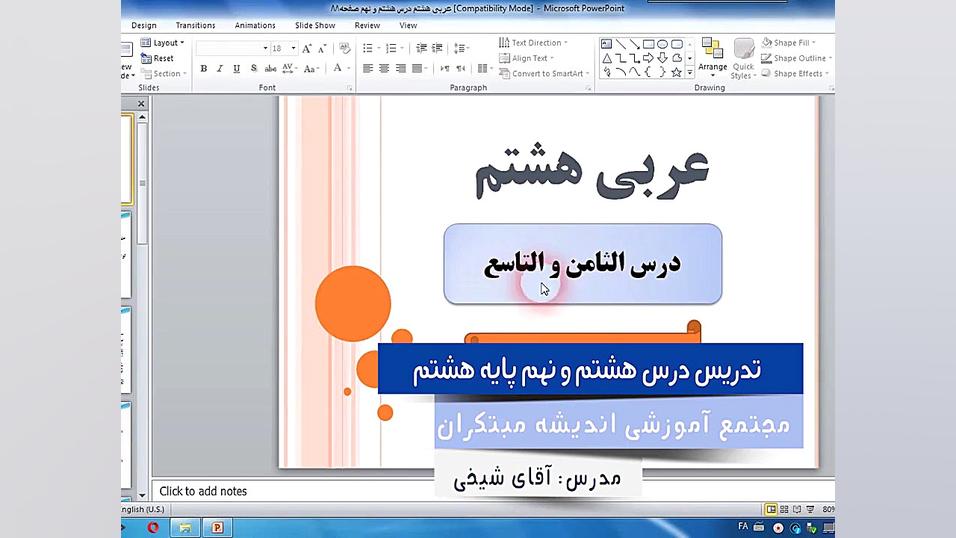Click Decrease Font Size icon
The height and width of the screenshot is (538, 956).
click(322, 48)
